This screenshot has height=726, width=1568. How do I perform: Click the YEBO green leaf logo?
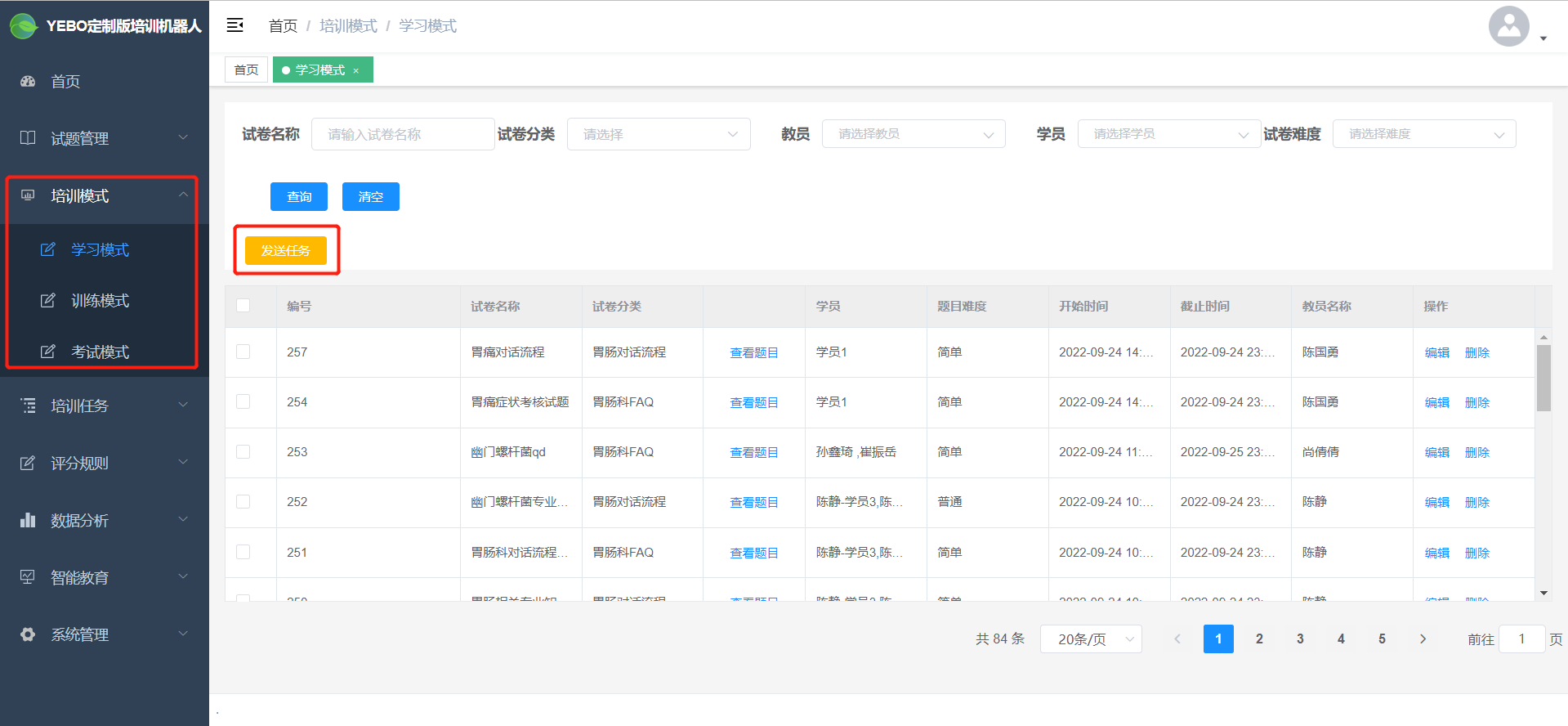(24, 26)
